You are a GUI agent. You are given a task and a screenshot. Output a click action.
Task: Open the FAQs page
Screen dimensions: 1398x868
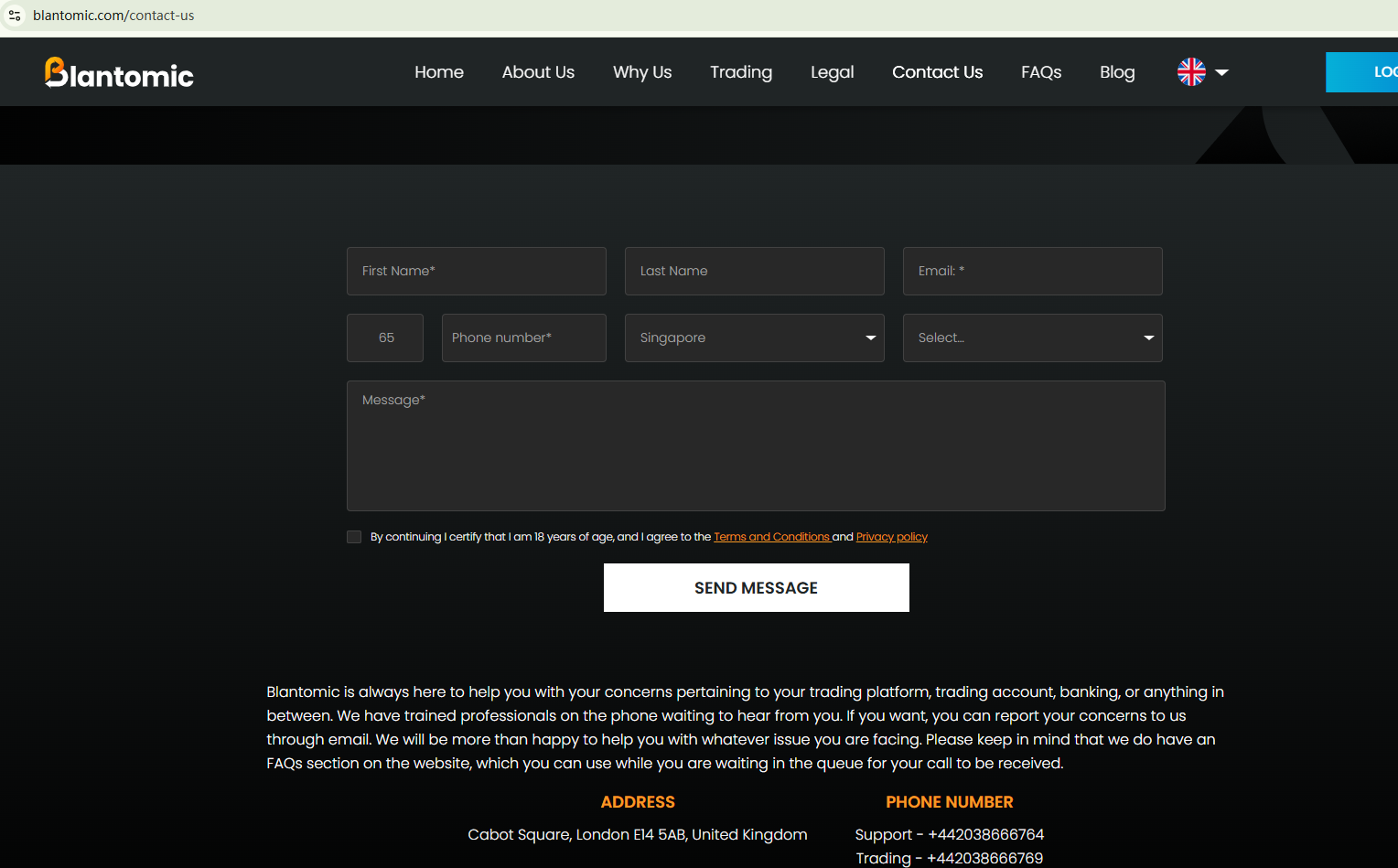pyautogui.click(x=1041, y=72)
